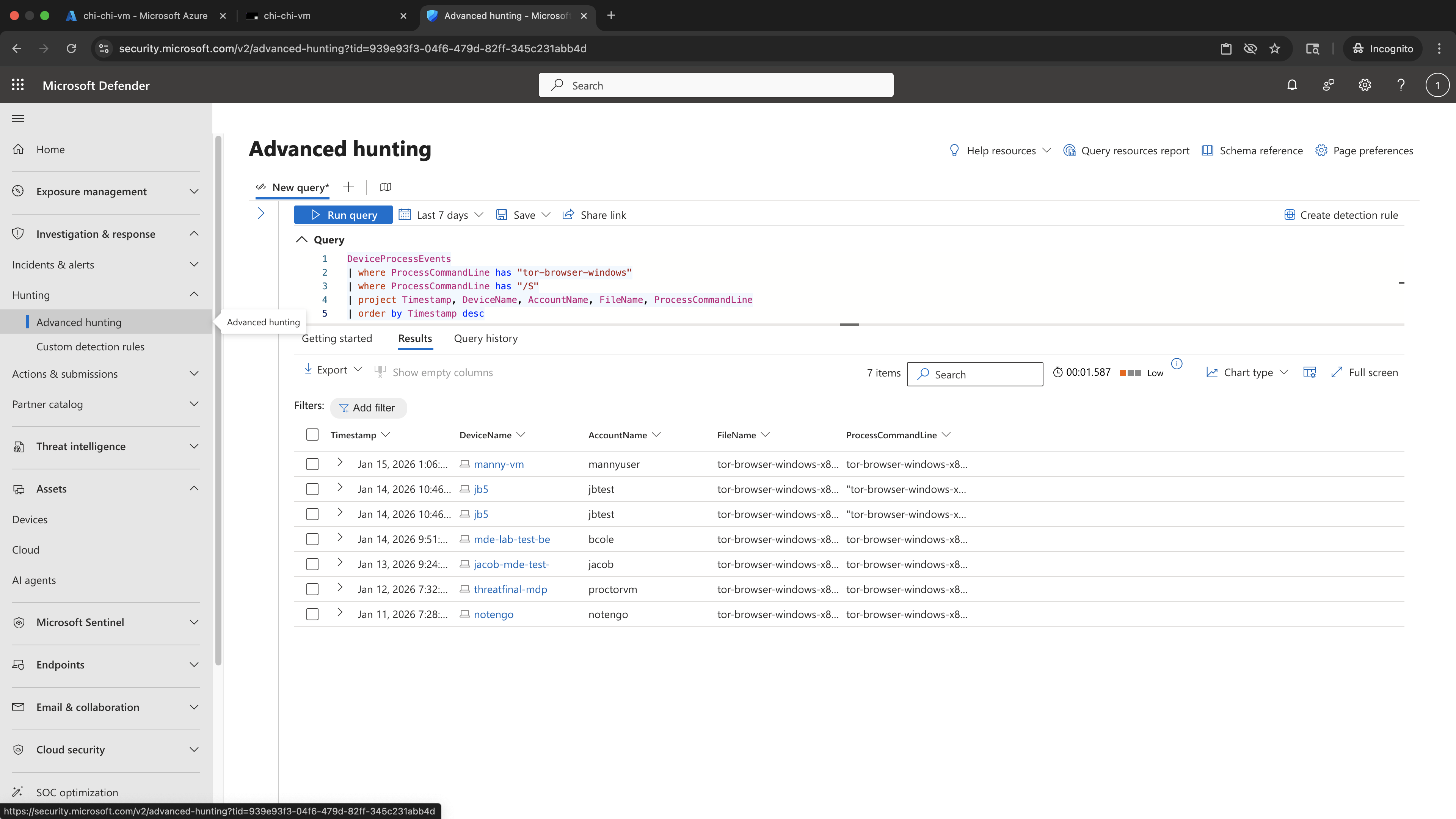Image resolution: width=1456 pixels, height=819 pixels.
Task: Open a new browser tab
Action: [x=611, y=15]
